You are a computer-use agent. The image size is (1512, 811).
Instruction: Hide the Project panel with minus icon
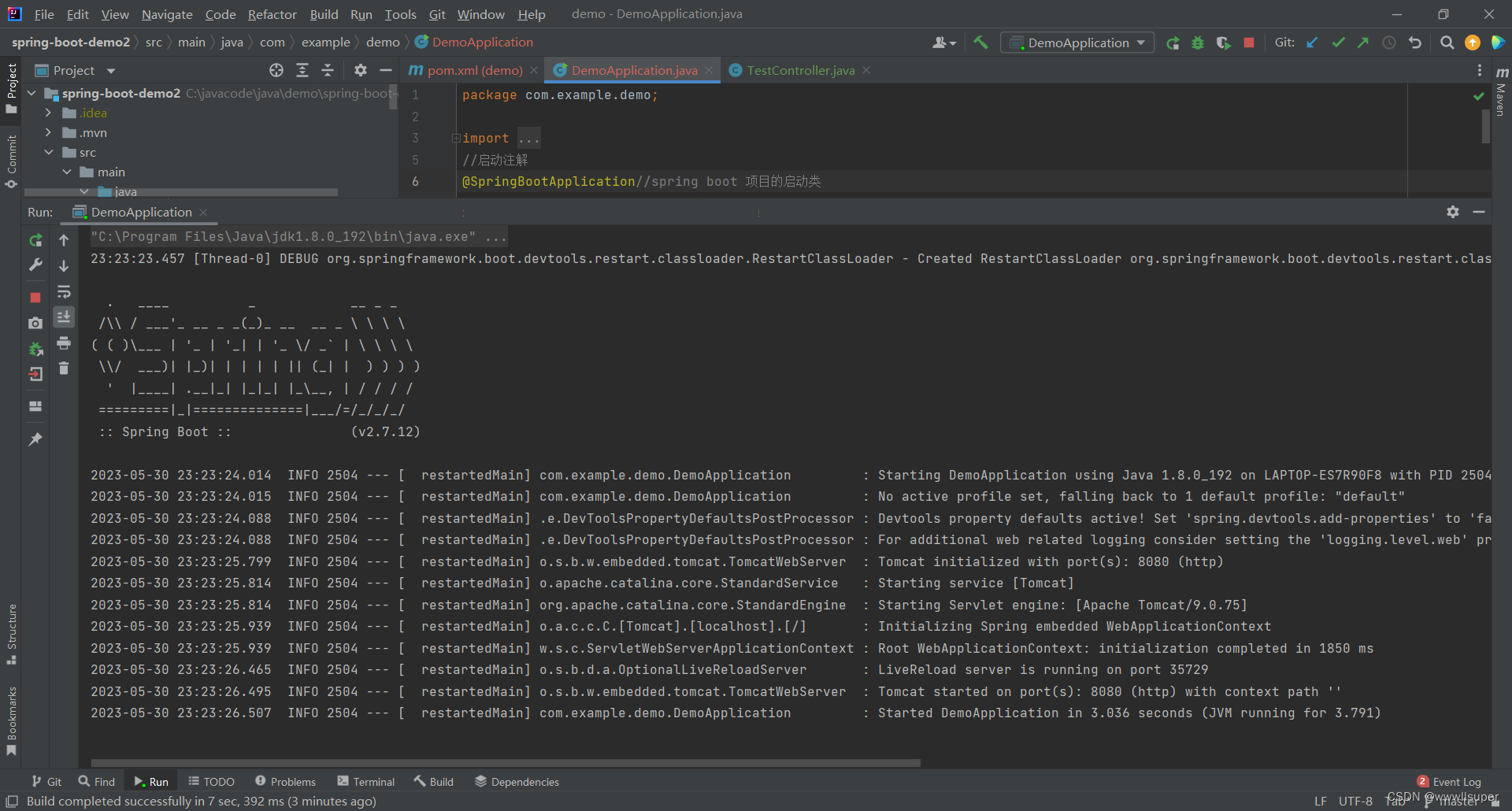[386, 70]
